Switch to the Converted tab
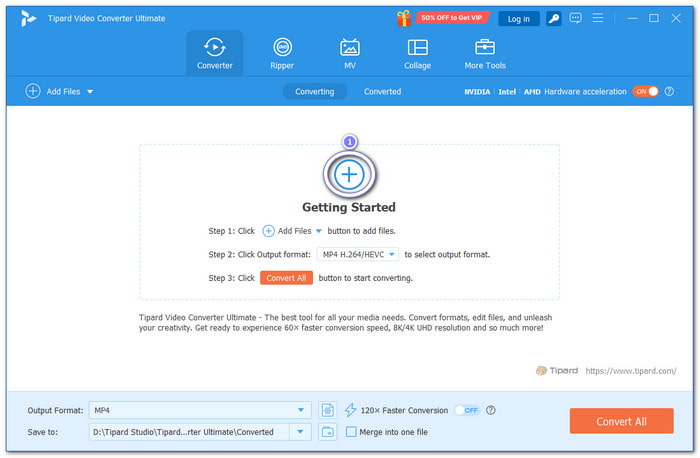This screenshot has height=458, width=700. (x=383, y=92)
